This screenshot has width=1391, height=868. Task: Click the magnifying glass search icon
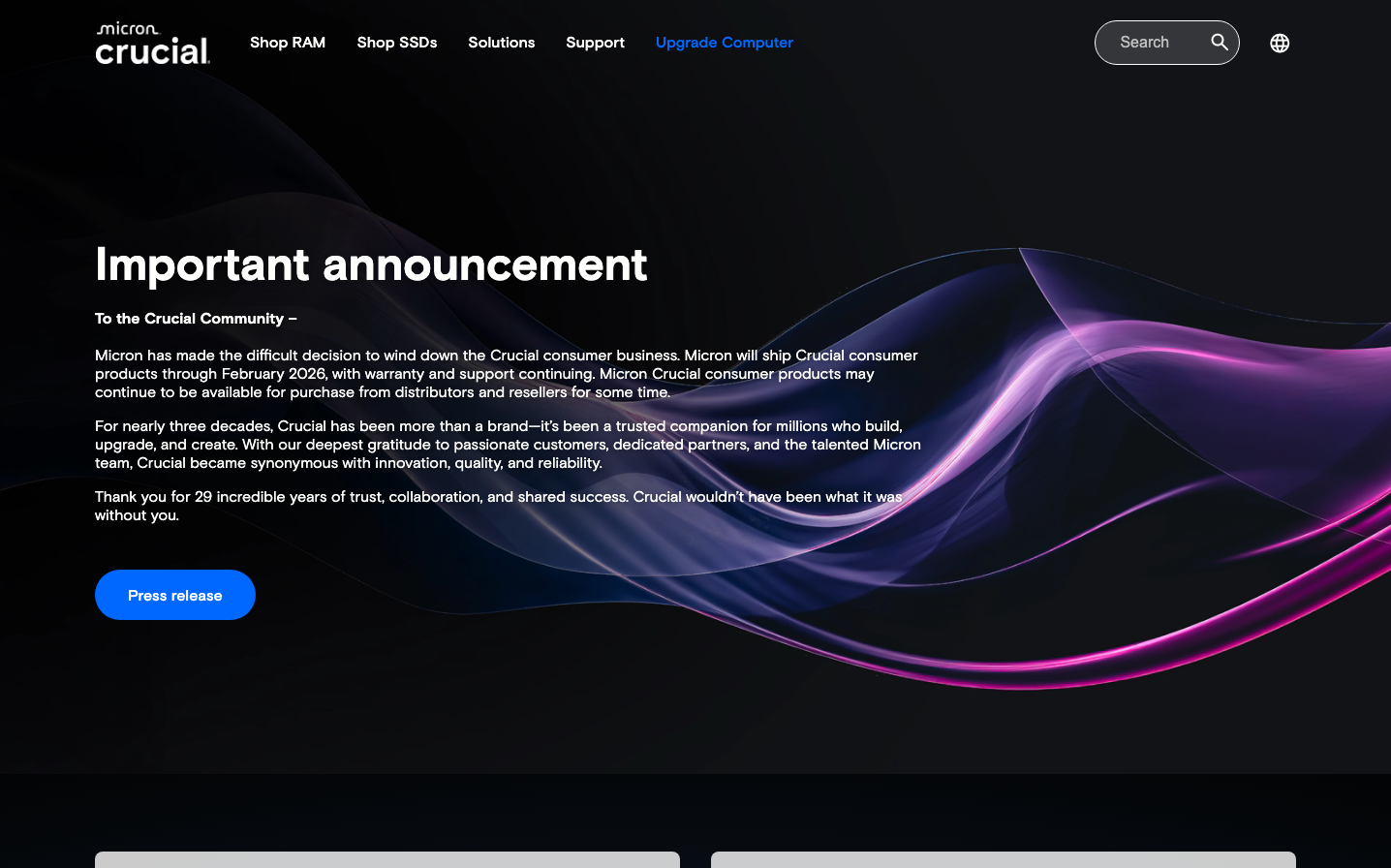[x=1220, y=43]
